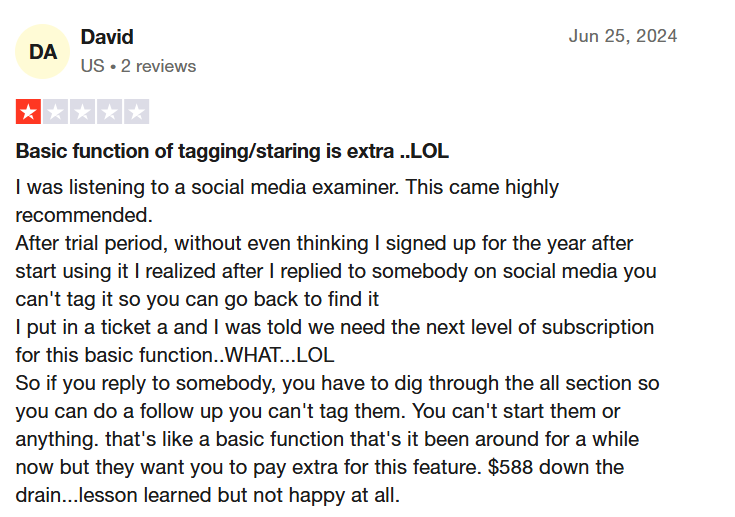
Task: Click the line starting "I put in a ticket"
Action: point(334,327)
